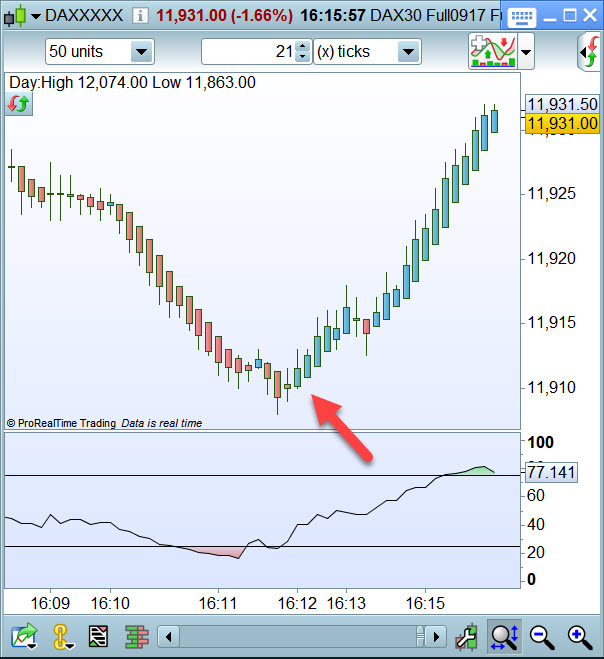Click the 11,920 price axis label
This screenshot has width=604, height=659.
pos(551,258)
